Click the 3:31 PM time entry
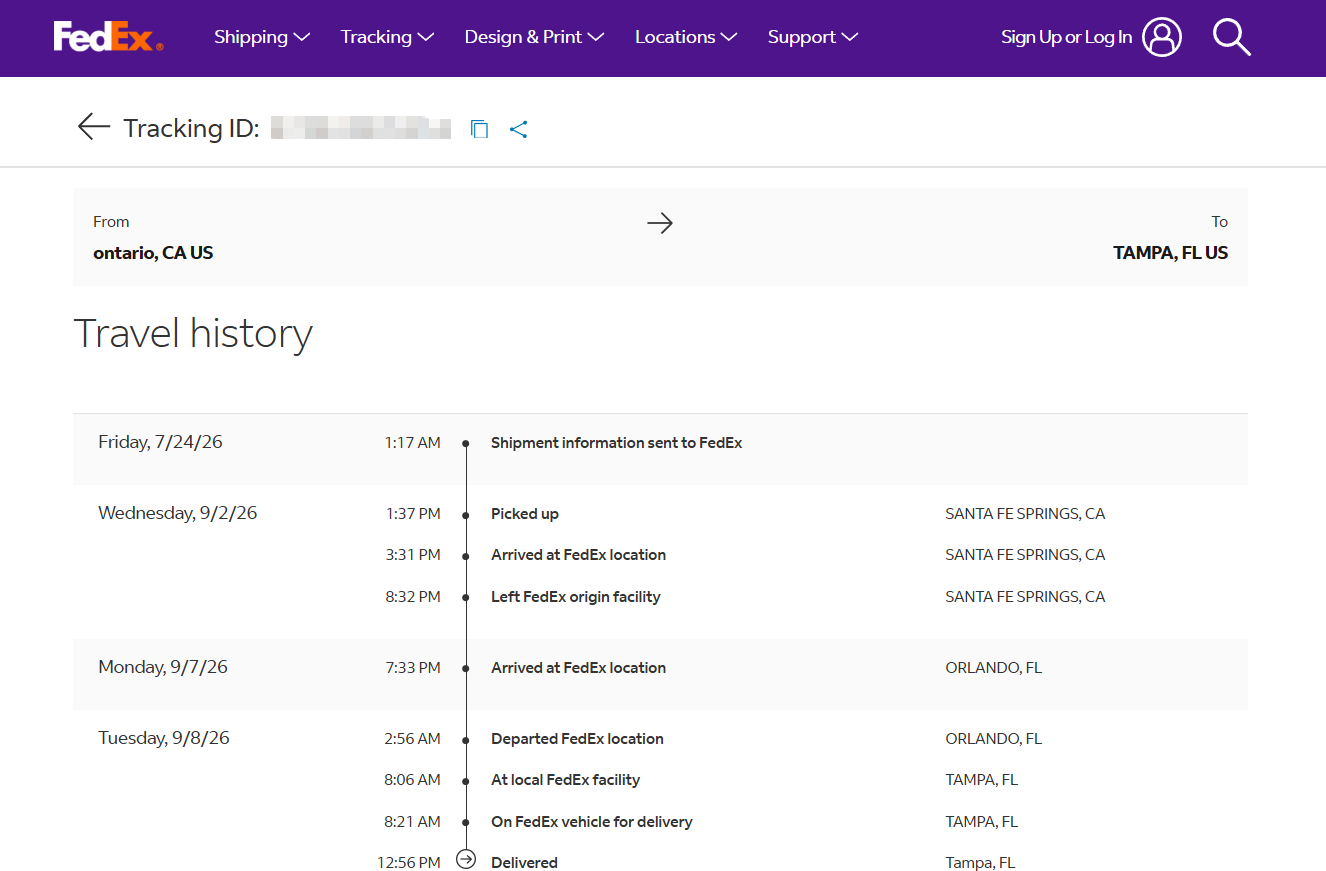This screenshot has height=871, width=1326. click(412, 555)
